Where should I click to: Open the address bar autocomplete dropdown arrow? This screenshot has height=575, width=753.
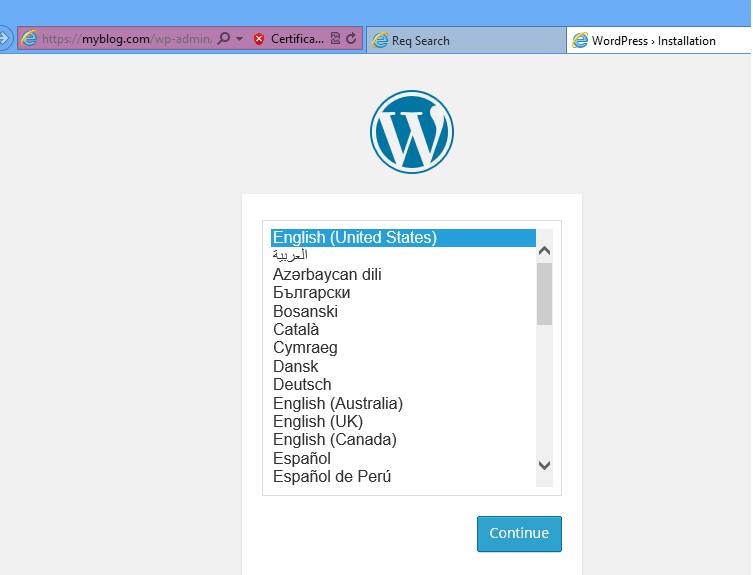[x=240, y=38]
